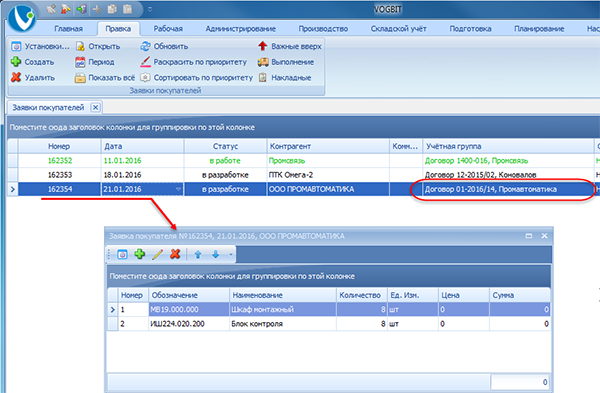The height and width of the screenshot is (393, 600).
Task: Click the Блок контроля name cell
Action: (283, 324)
